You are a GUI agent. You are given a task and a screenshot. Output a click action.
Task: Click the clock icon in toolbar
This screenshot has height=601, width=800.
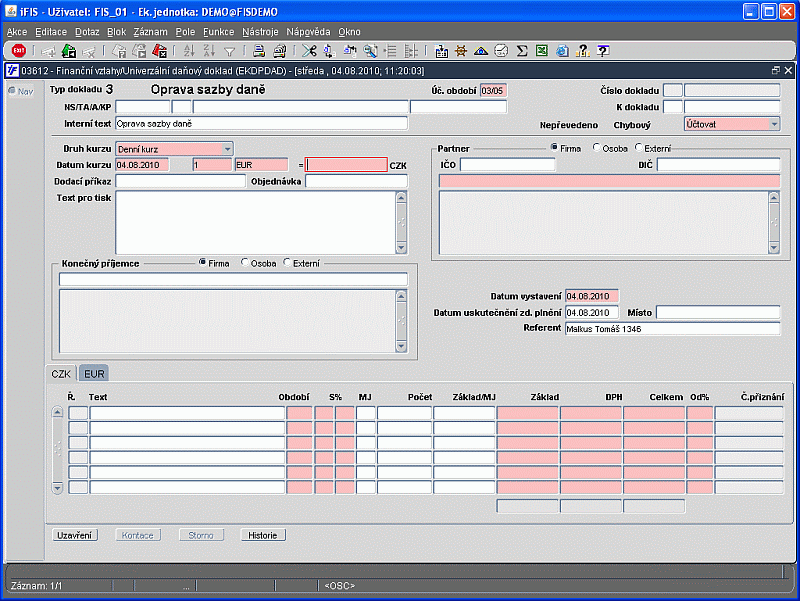(502, 51)
